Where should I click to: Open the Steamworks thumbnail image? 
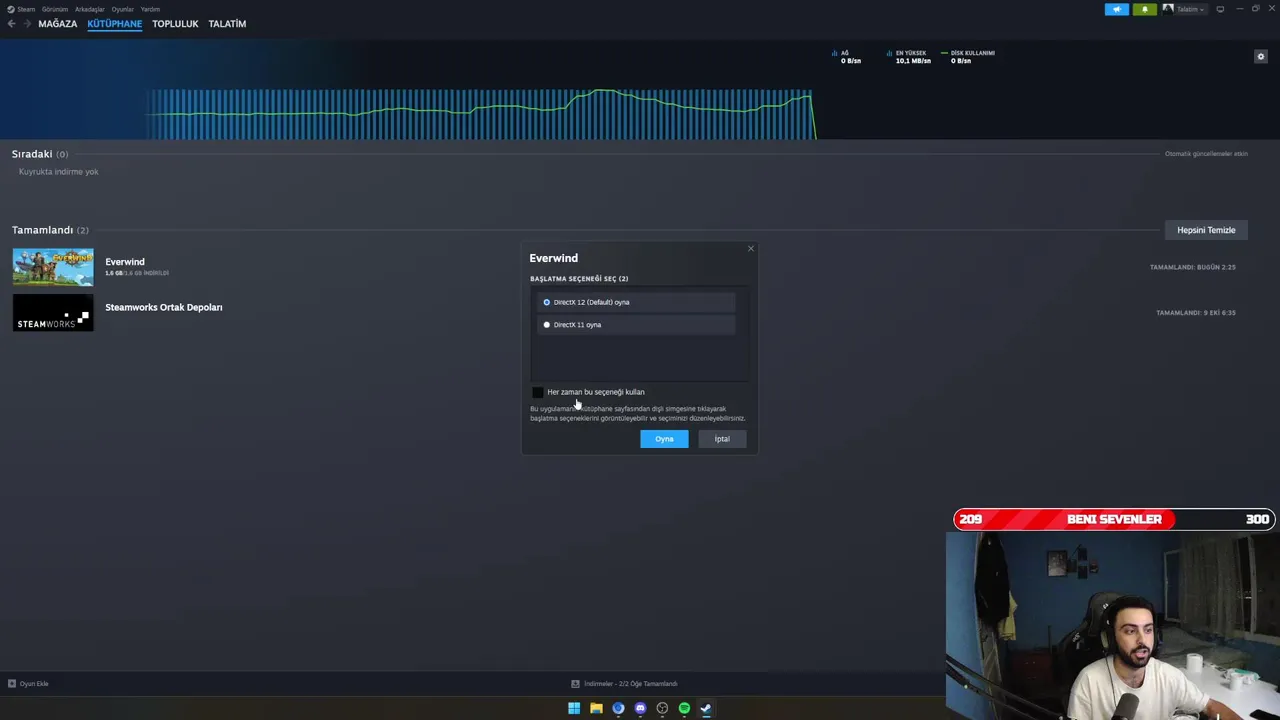pyautogui.click(x=53, y=312)
